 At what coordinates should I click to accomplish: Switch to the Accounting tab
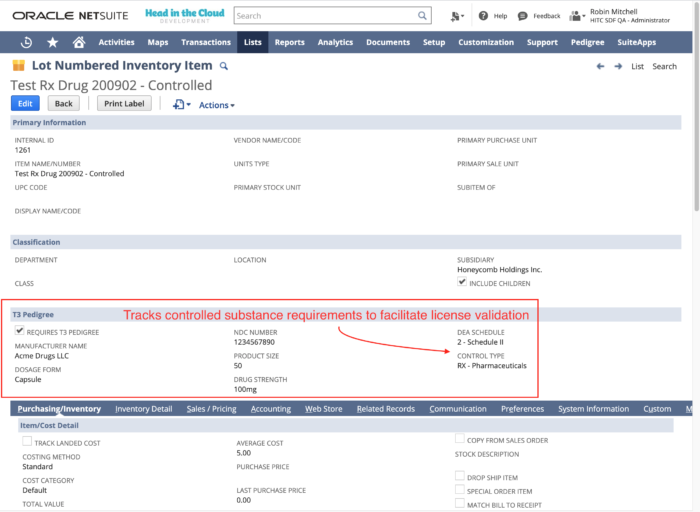271,409
